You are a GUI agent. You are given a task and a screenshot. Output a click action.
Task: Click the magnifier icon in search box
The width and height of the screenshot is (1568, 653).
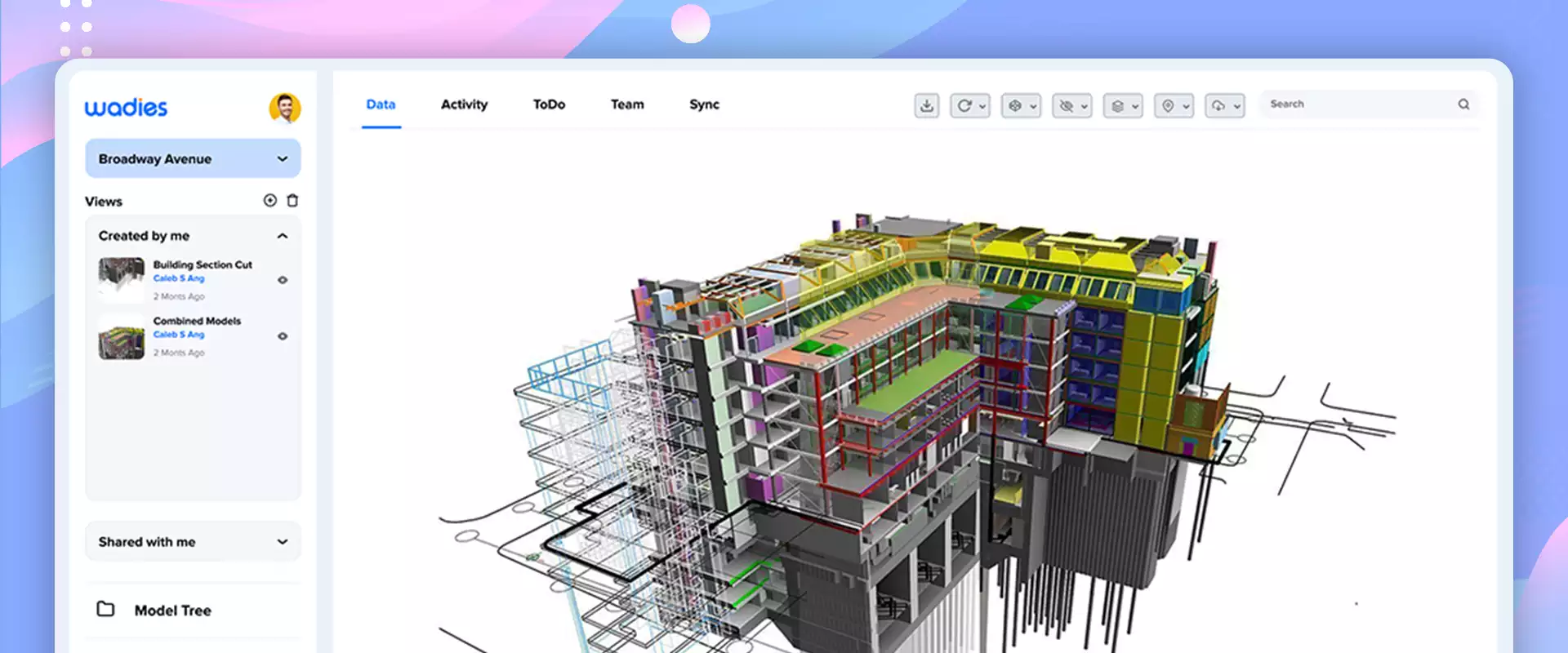tap(1463, 104)
